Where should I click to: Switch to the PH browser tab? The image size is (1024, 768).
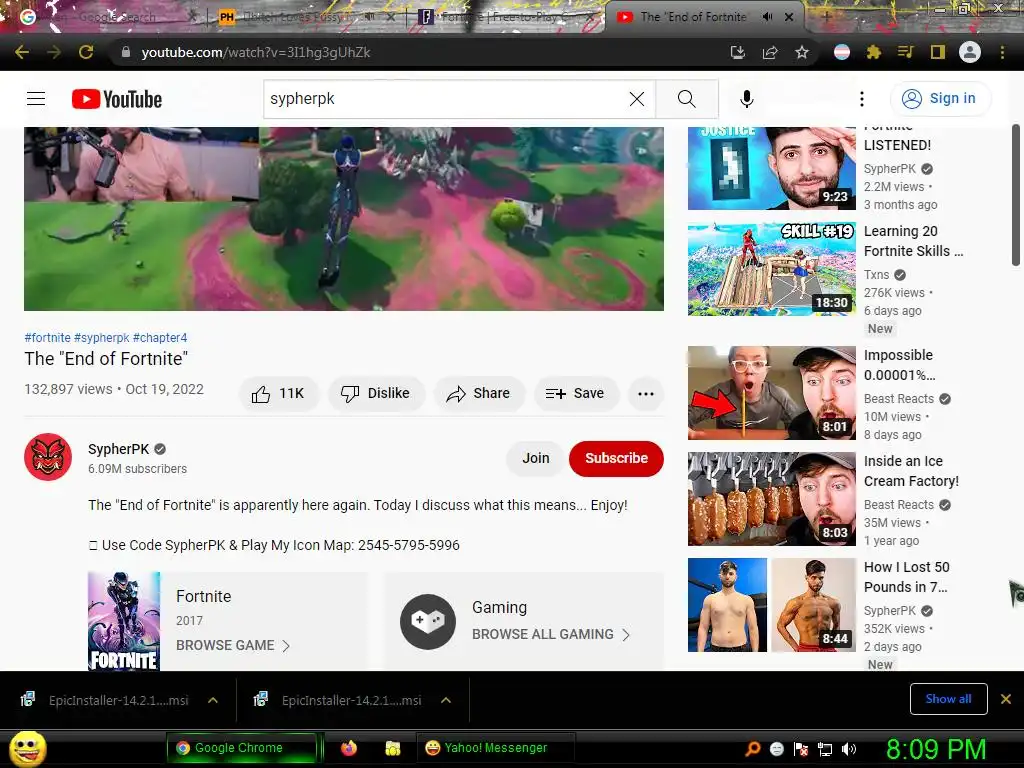[304, 17]
